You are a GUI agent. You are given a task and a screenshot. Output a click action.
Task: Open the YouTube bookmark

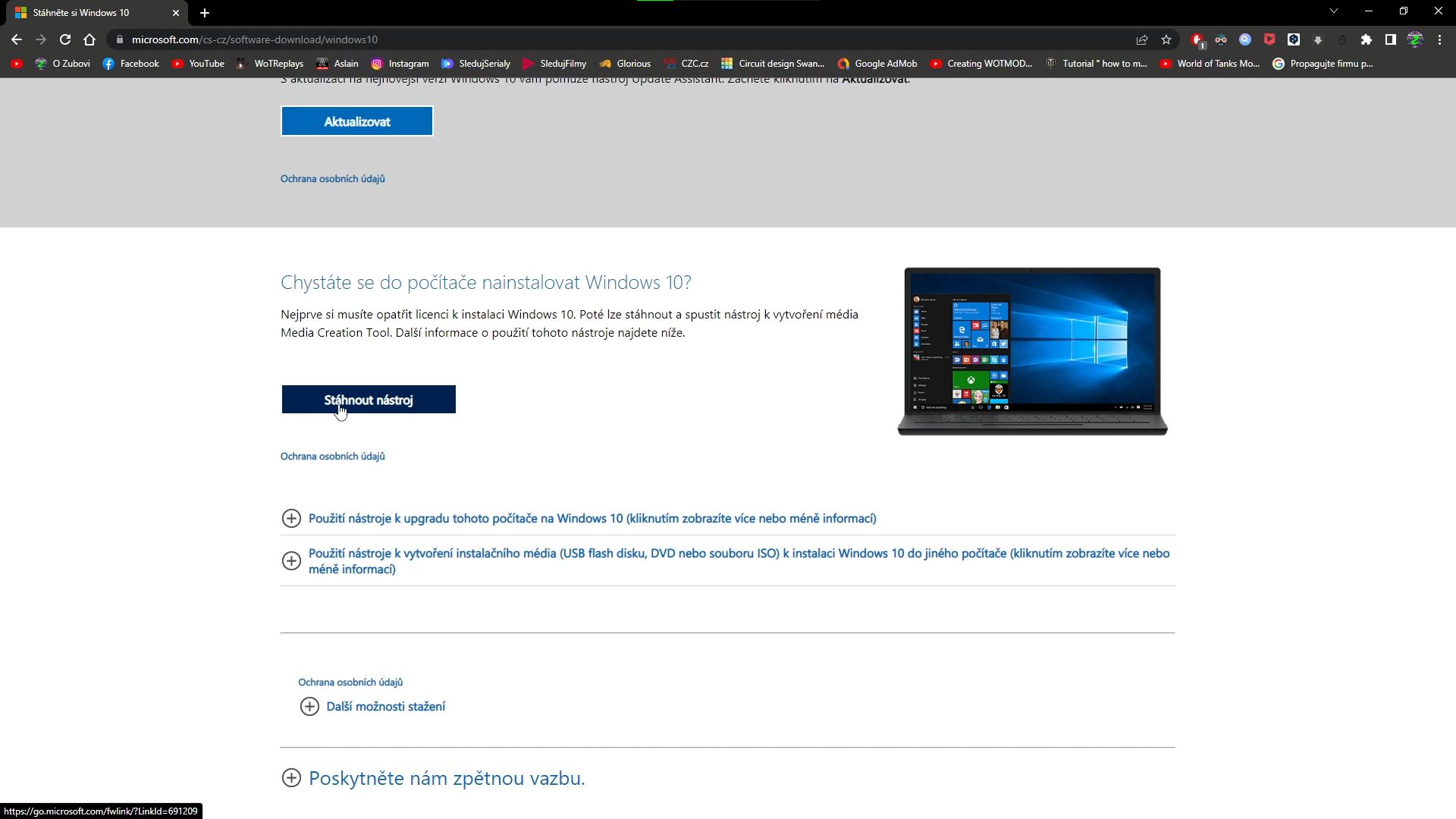point(199,64)
